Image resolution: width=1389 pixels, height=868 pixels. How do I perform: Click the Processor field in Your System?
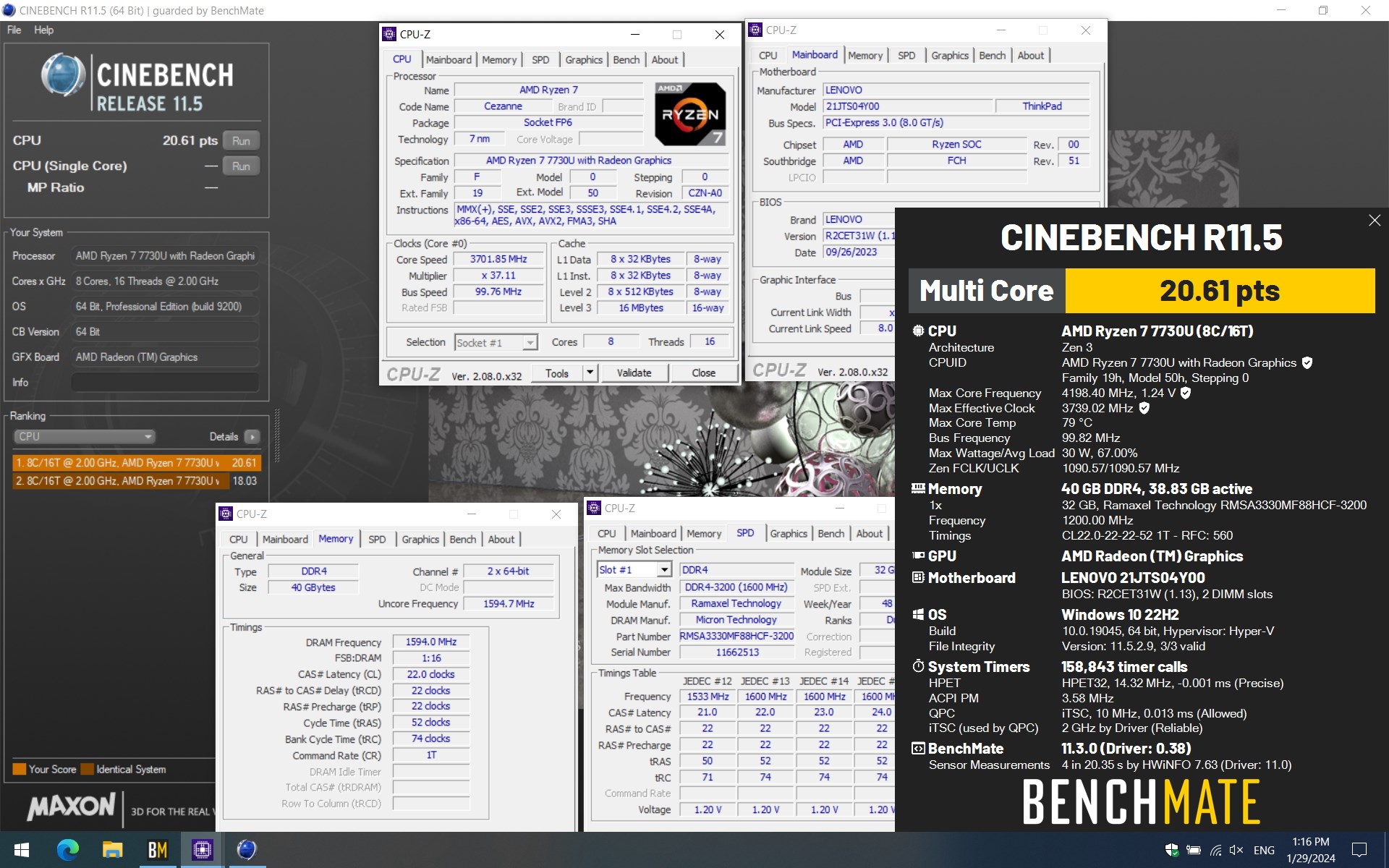(x=165, y=256)
